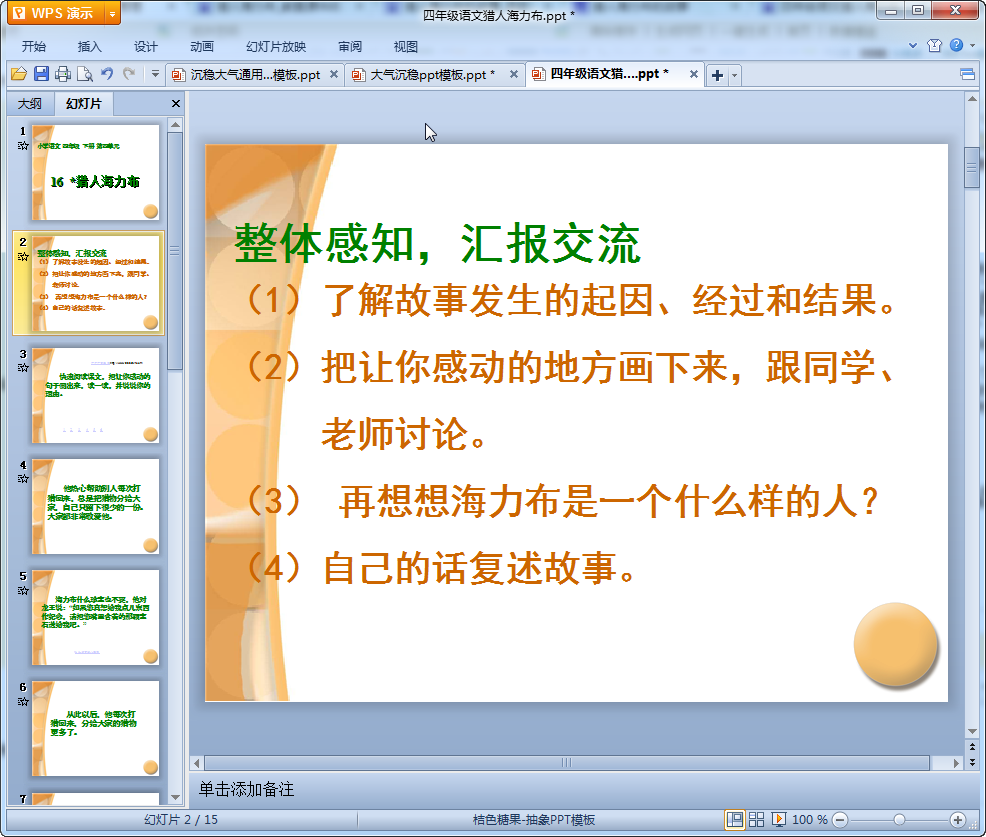The image size is (986, 837).
Task: Select slide 5 thumbnail
Action: pos(96,618)
